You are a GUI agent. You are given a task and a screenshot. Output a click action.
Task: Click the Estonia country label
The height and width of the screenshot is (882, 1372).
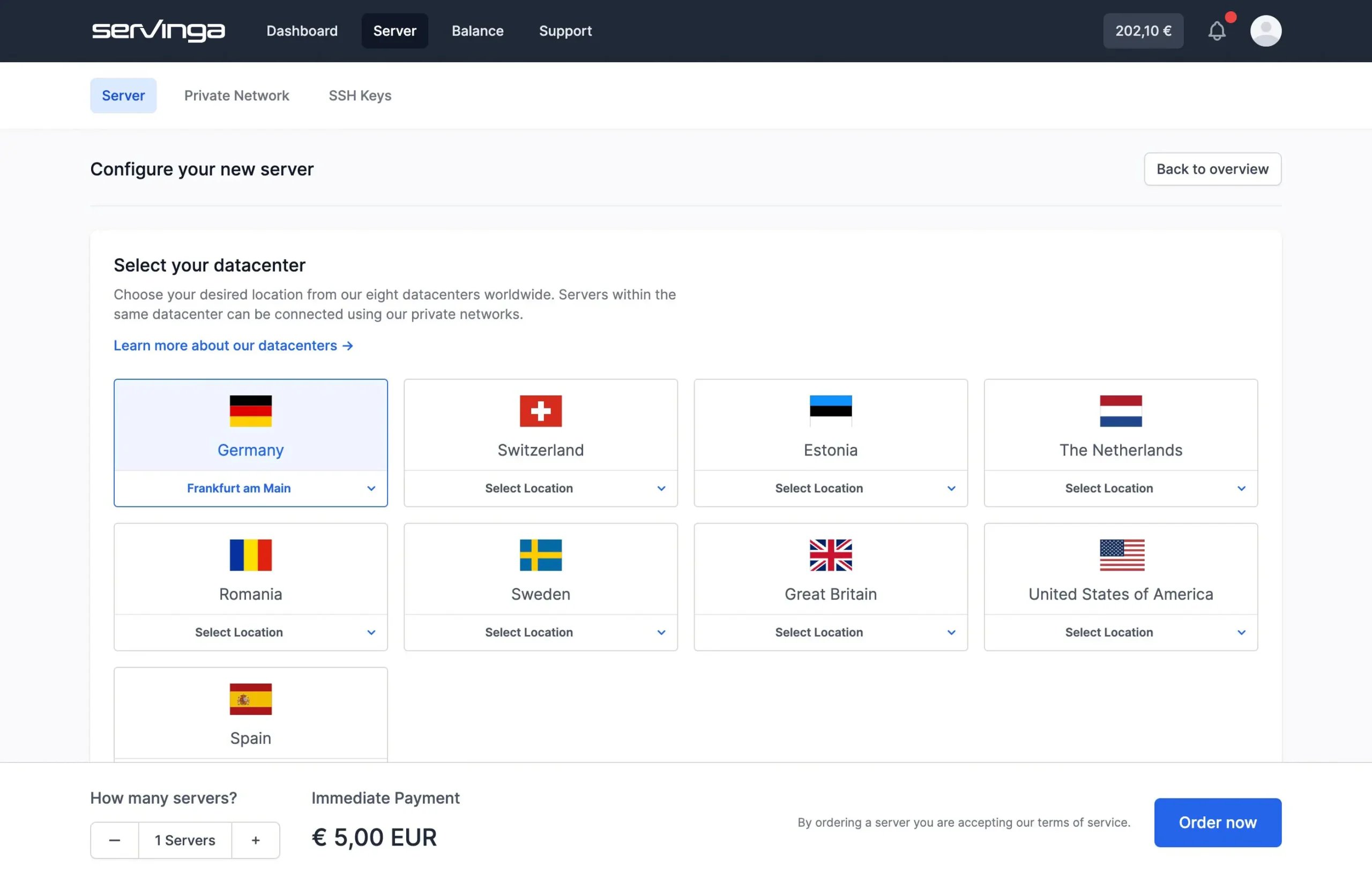click(x=831, y=450)
